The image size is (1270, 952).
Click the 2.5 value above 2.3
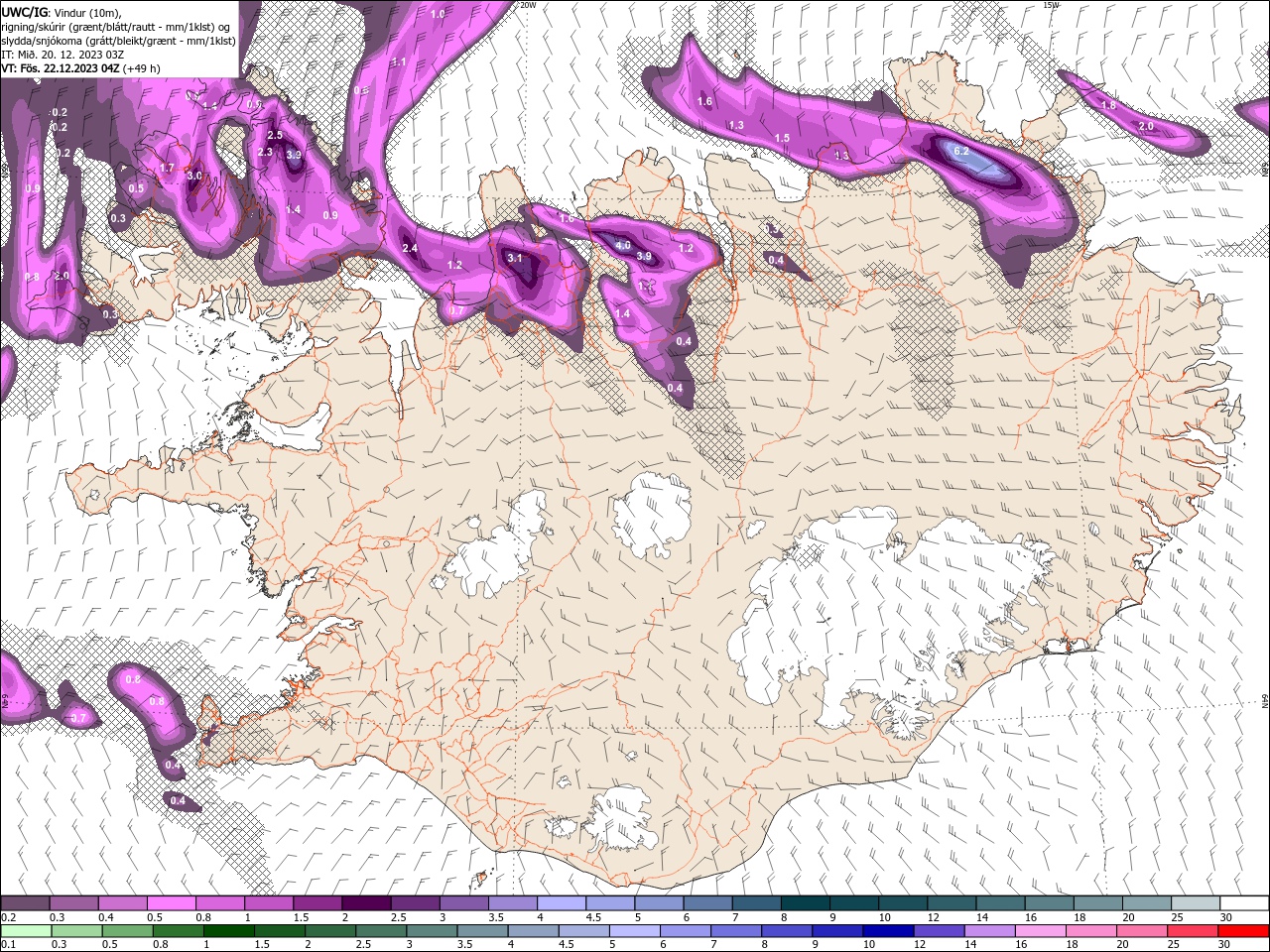(x=275, y=135)
